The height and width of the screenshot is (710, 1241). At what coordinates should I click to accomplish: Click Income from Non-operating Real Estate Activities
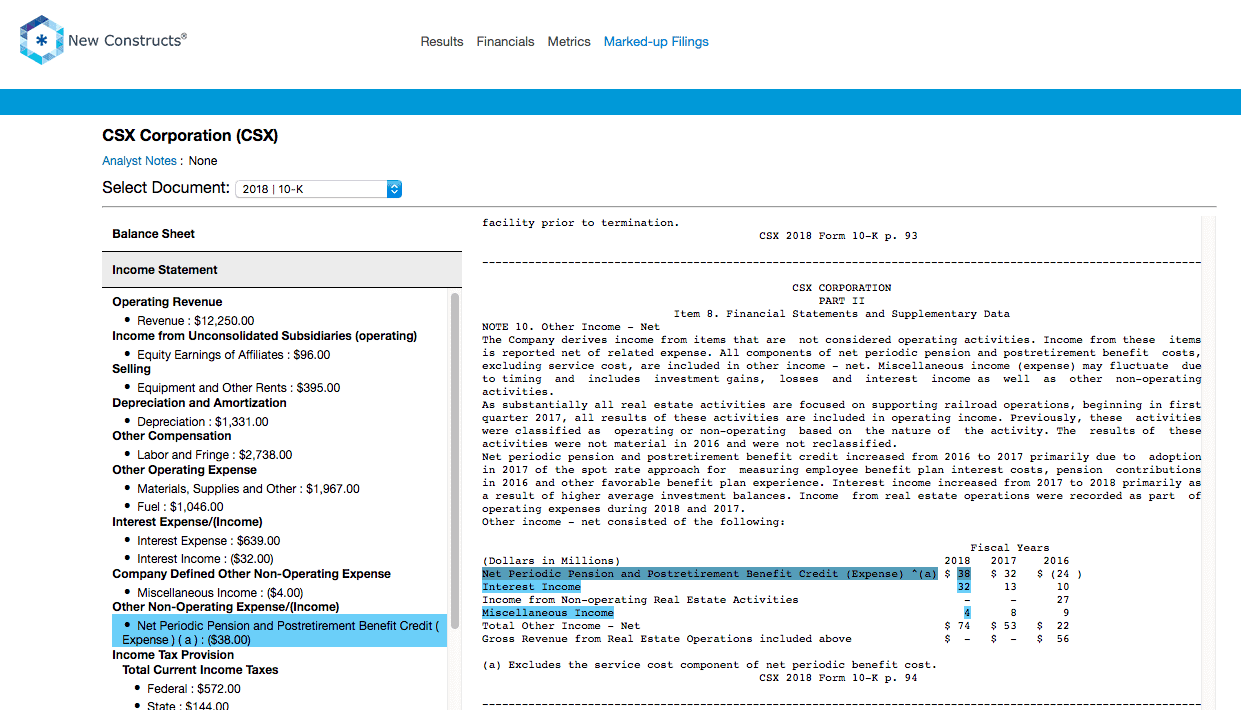640,600
